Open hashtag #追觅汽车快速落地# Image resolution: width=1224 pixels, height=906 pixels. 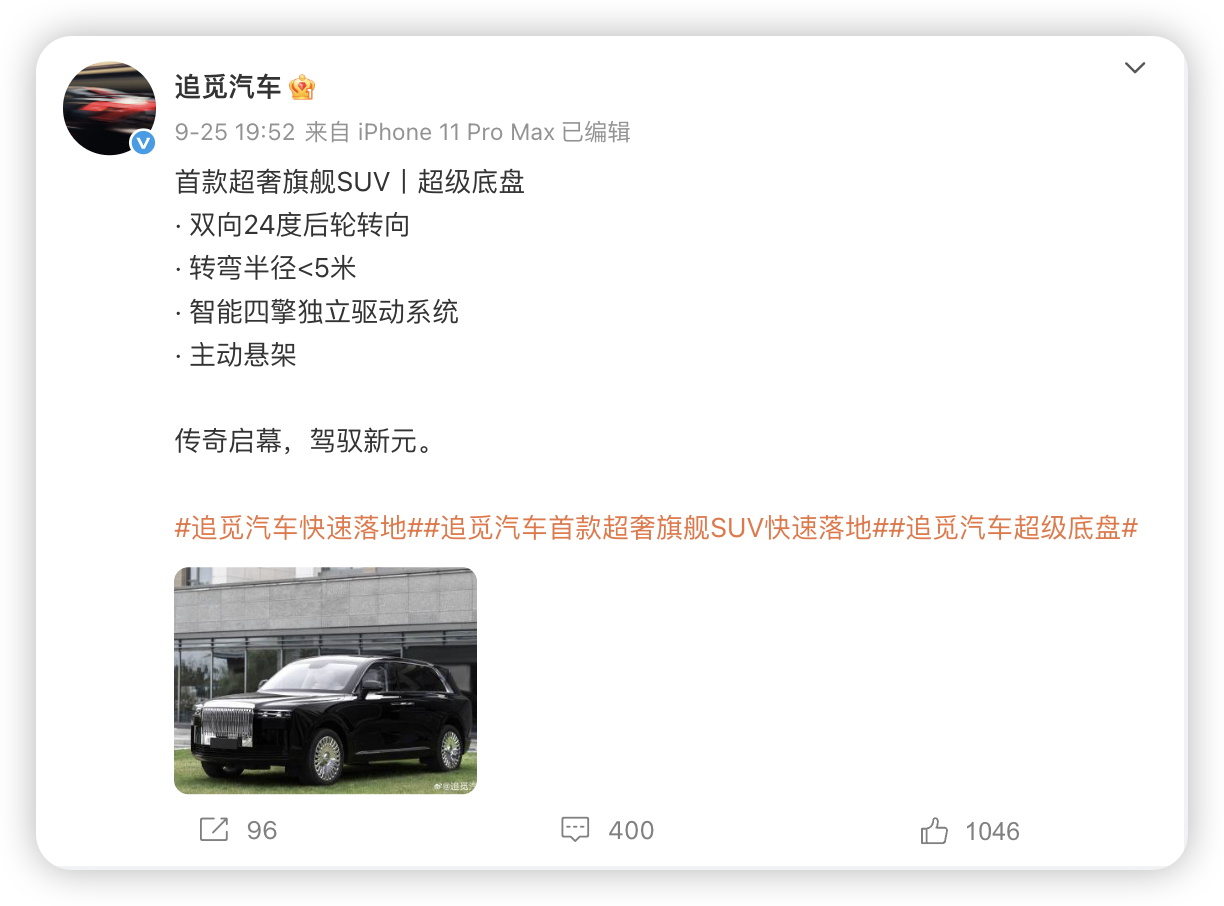292,528
